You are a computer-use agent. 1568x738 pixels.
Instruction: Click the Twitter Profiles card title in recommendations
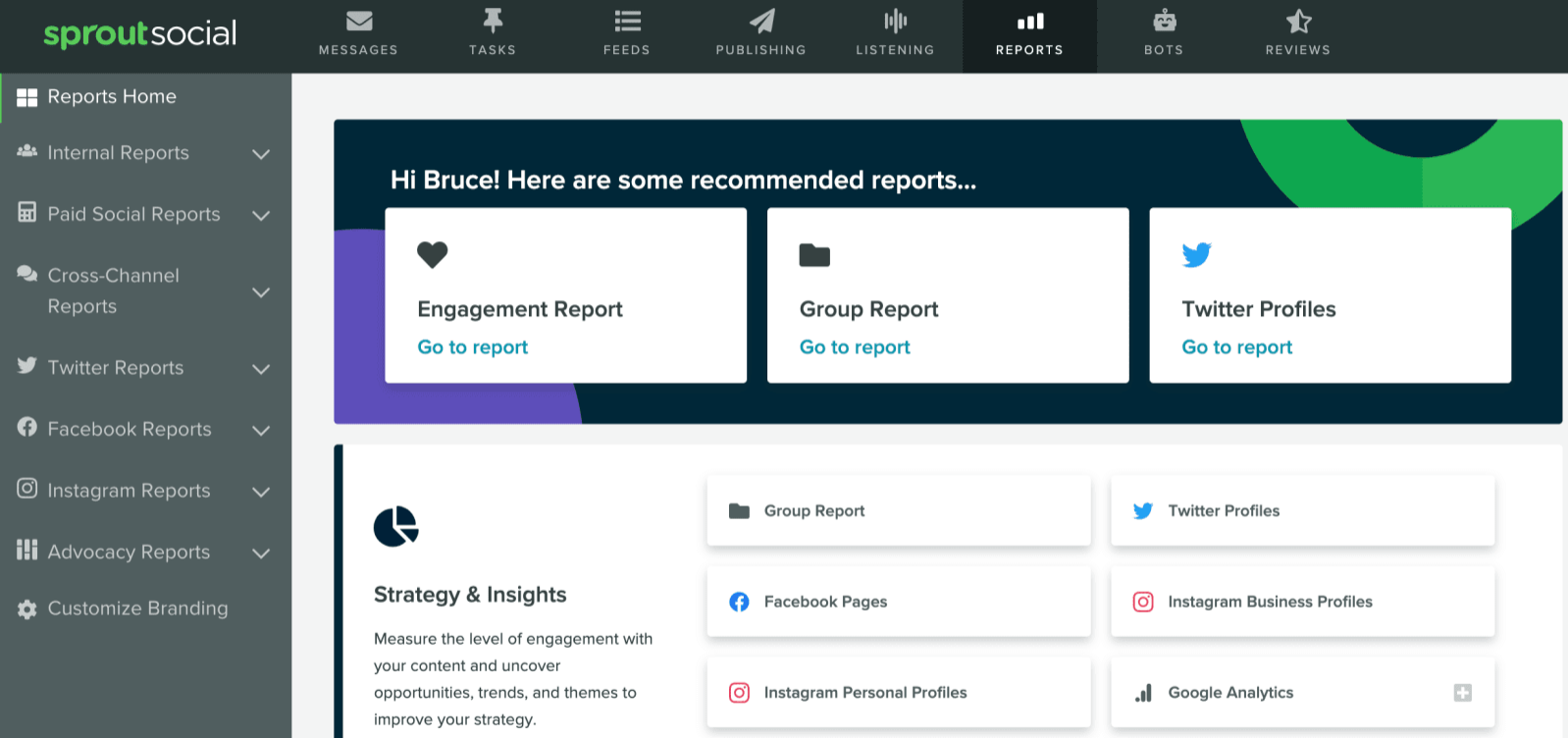1259,309
